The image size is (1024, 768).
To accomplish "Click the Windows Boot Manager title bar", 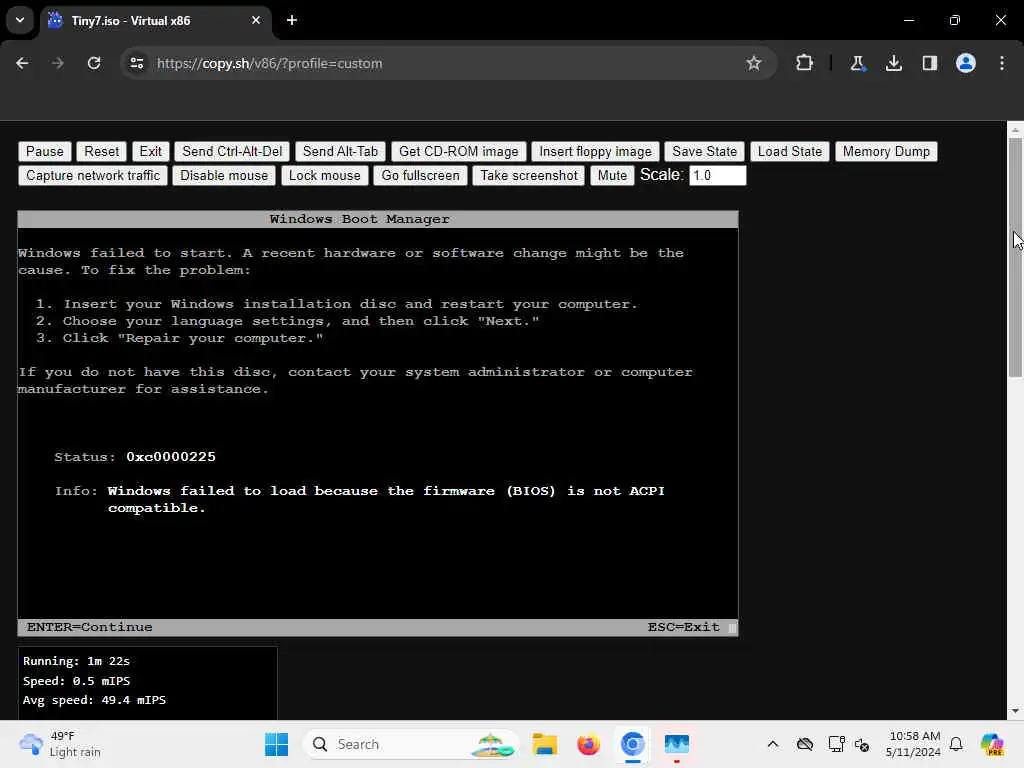I will [377, 219].
